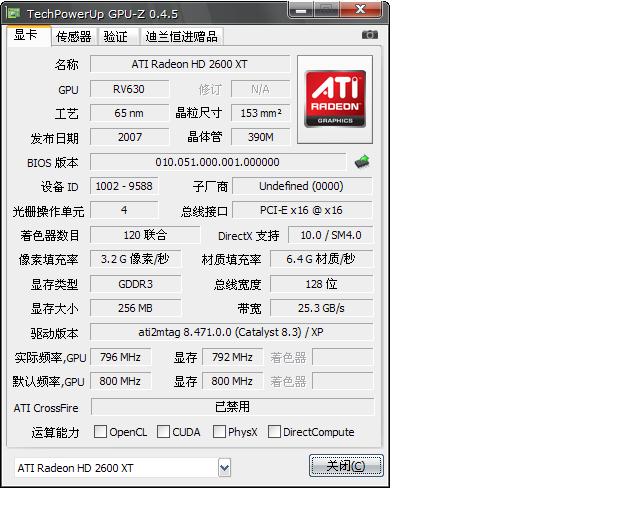Click the 390M transistor count value
The height and width of the screenshot is (512, 640).
point(260,137)
